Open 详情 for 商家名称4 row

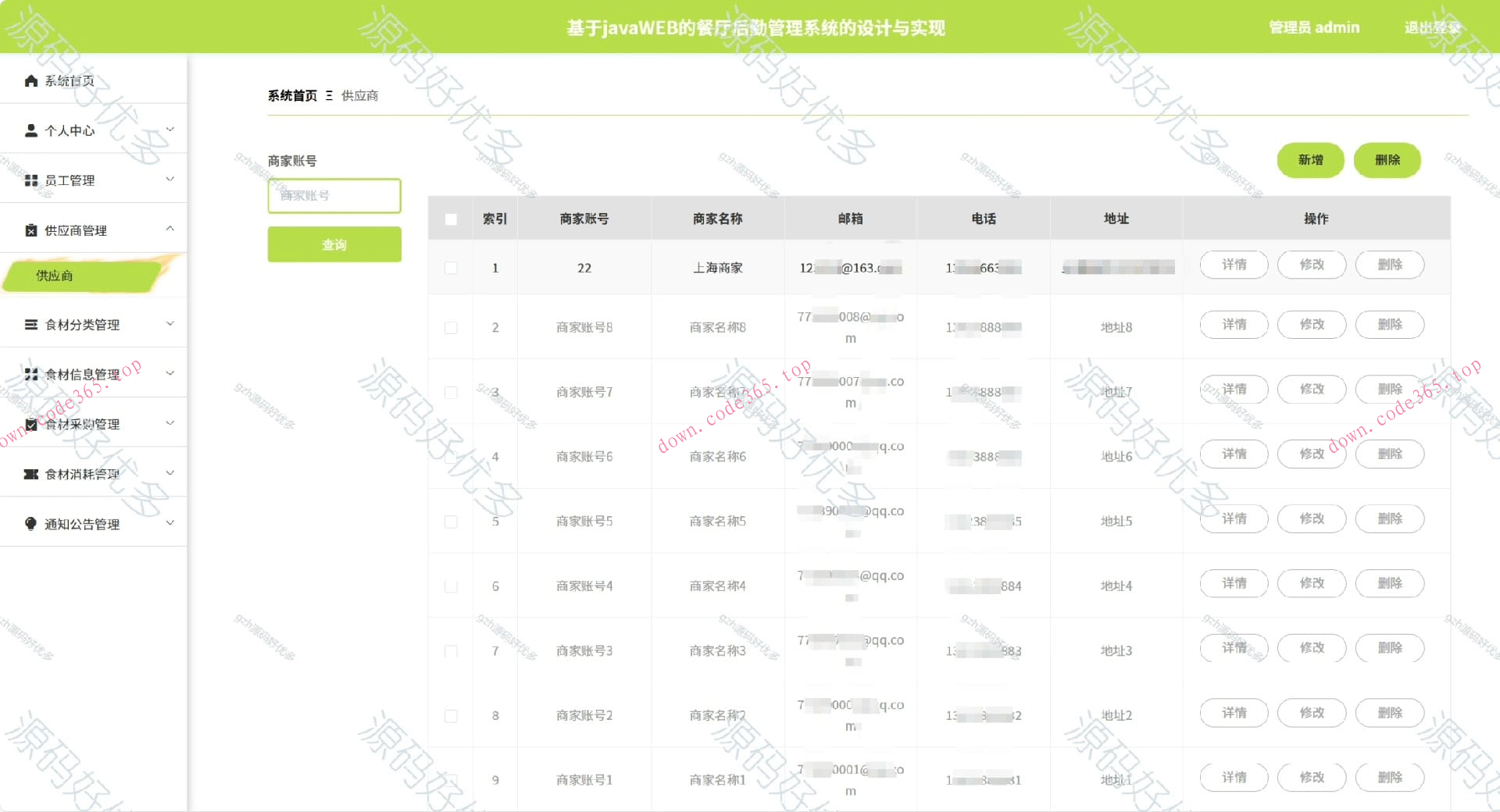[1234, 583]
